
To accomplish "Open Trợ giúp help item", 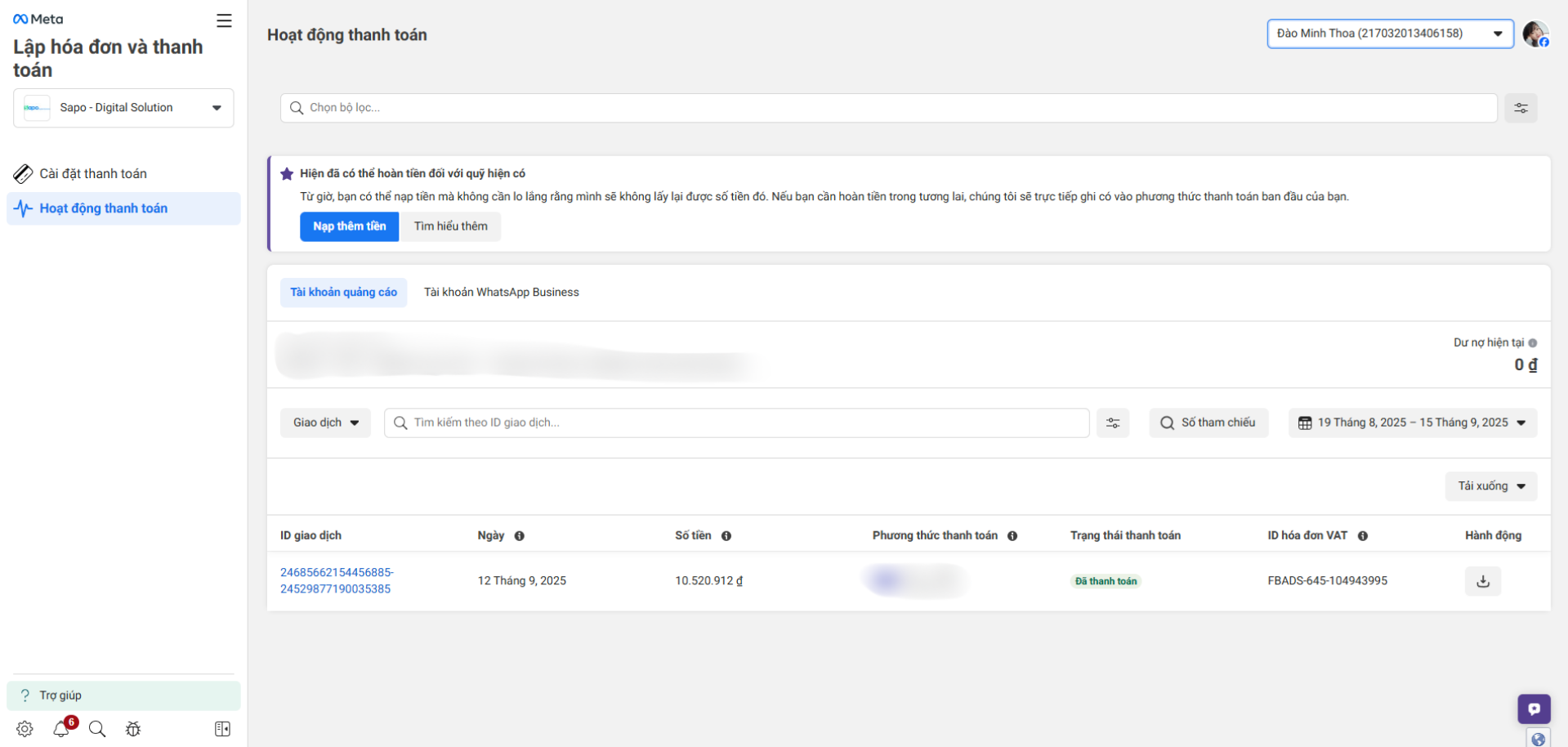I will (123, 696).
